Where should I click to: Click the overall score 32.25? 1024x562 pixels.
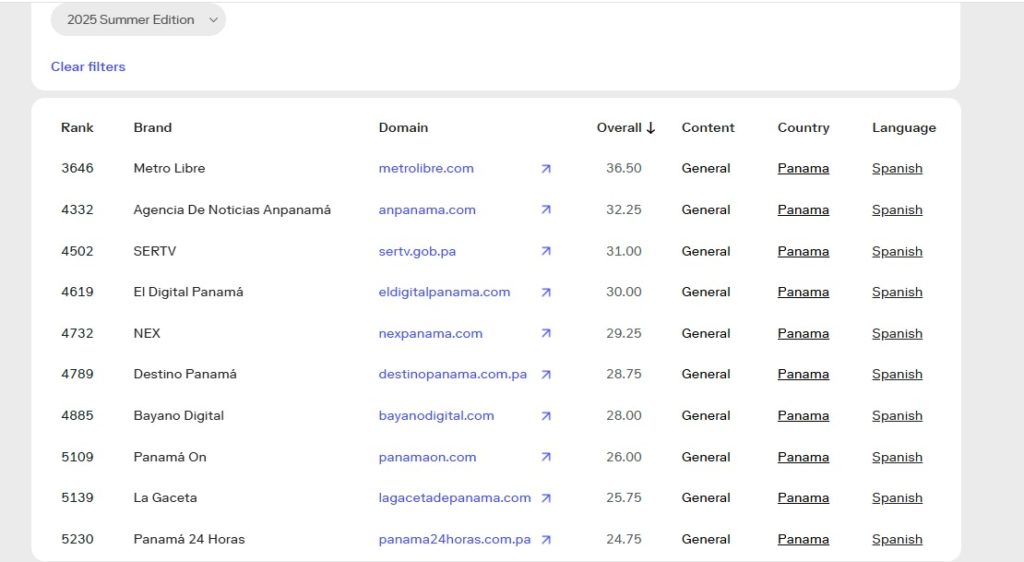click(x=624, y=210)
